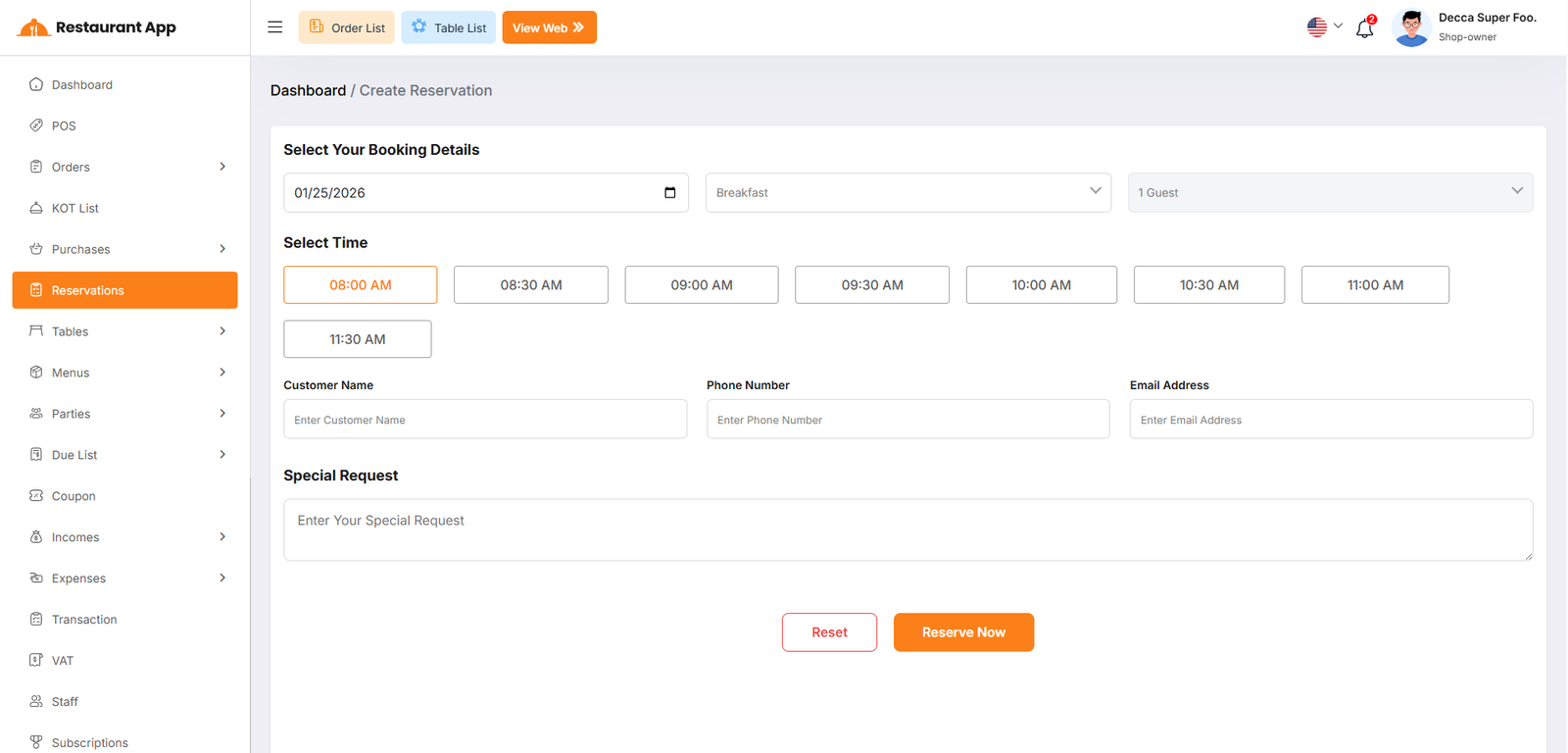
Task: Click the Coupon icon in sidebar
Action: tap(36, 496)
